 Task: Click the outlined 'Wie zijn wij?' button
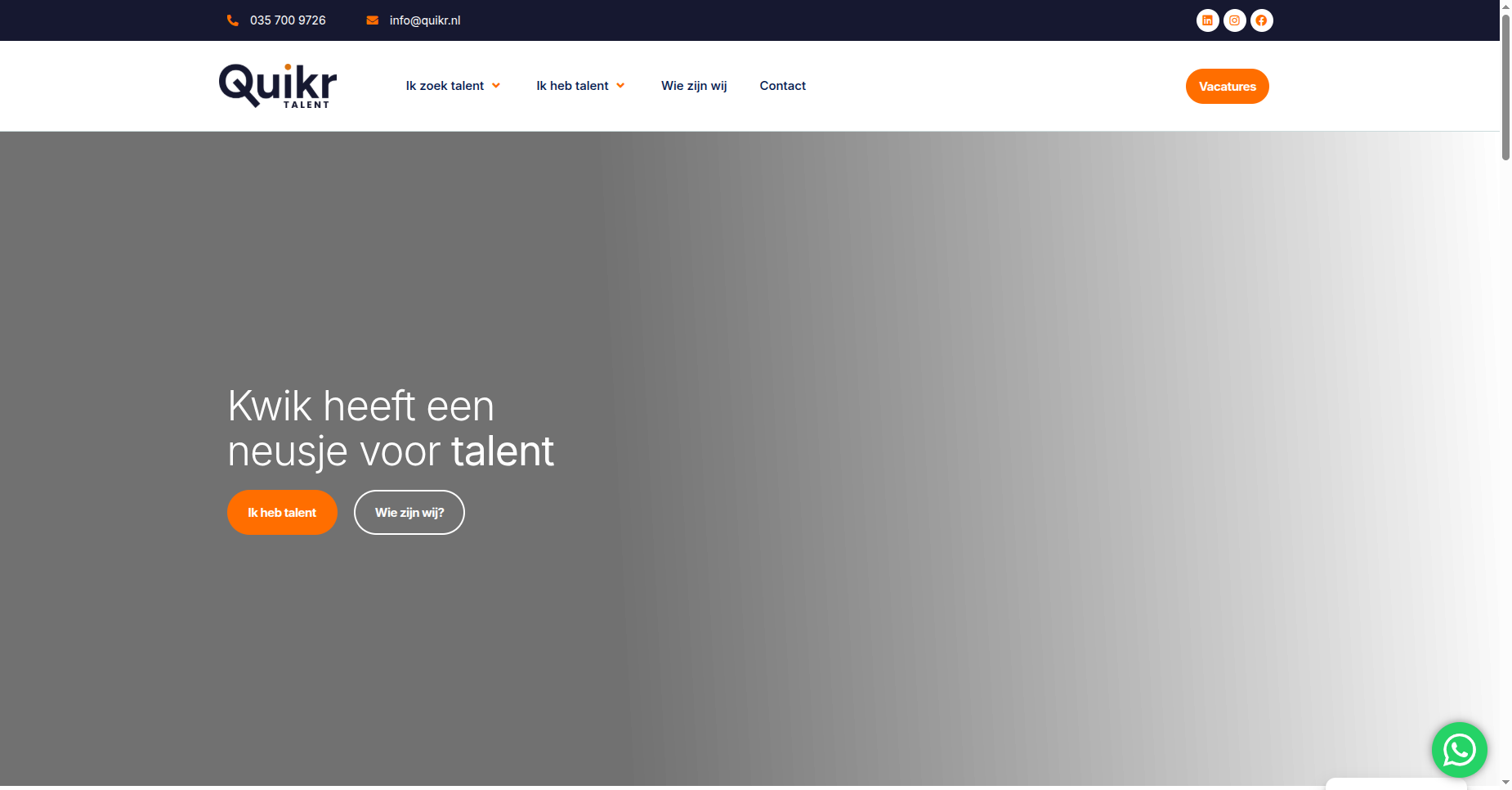[409, 513]
